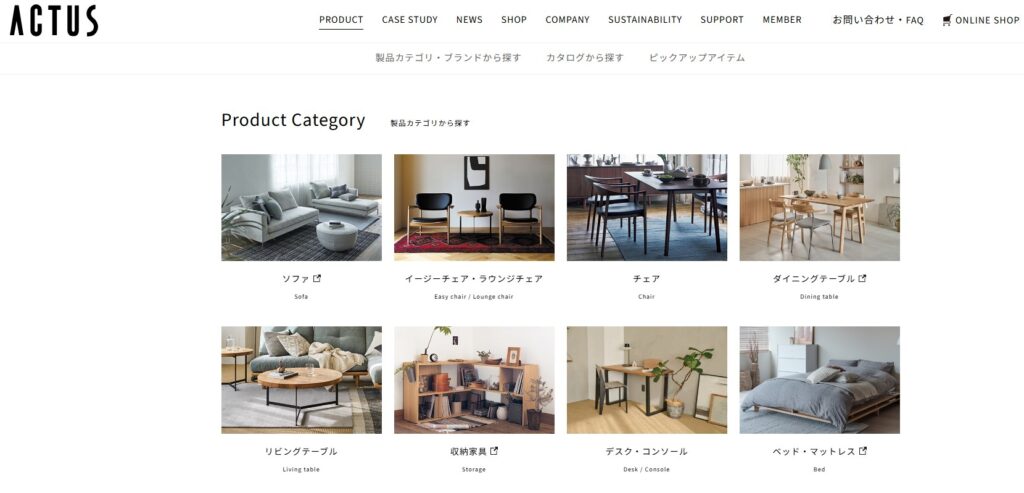Image resolution: width=1024 pixels, height=493 pixels.
Task: Select ピックアップアイテム sub-navigation tab
Action: 697,57
